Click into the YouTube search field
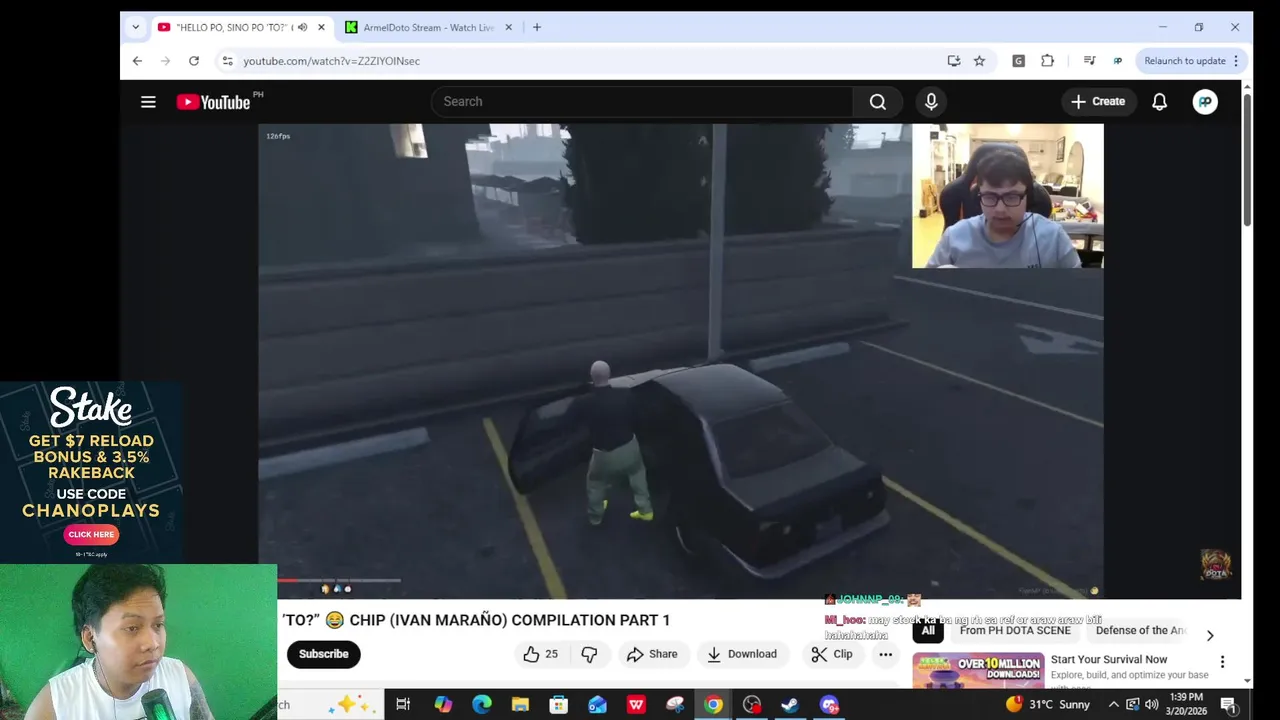 pyautogui.click(x=642, y=102)
